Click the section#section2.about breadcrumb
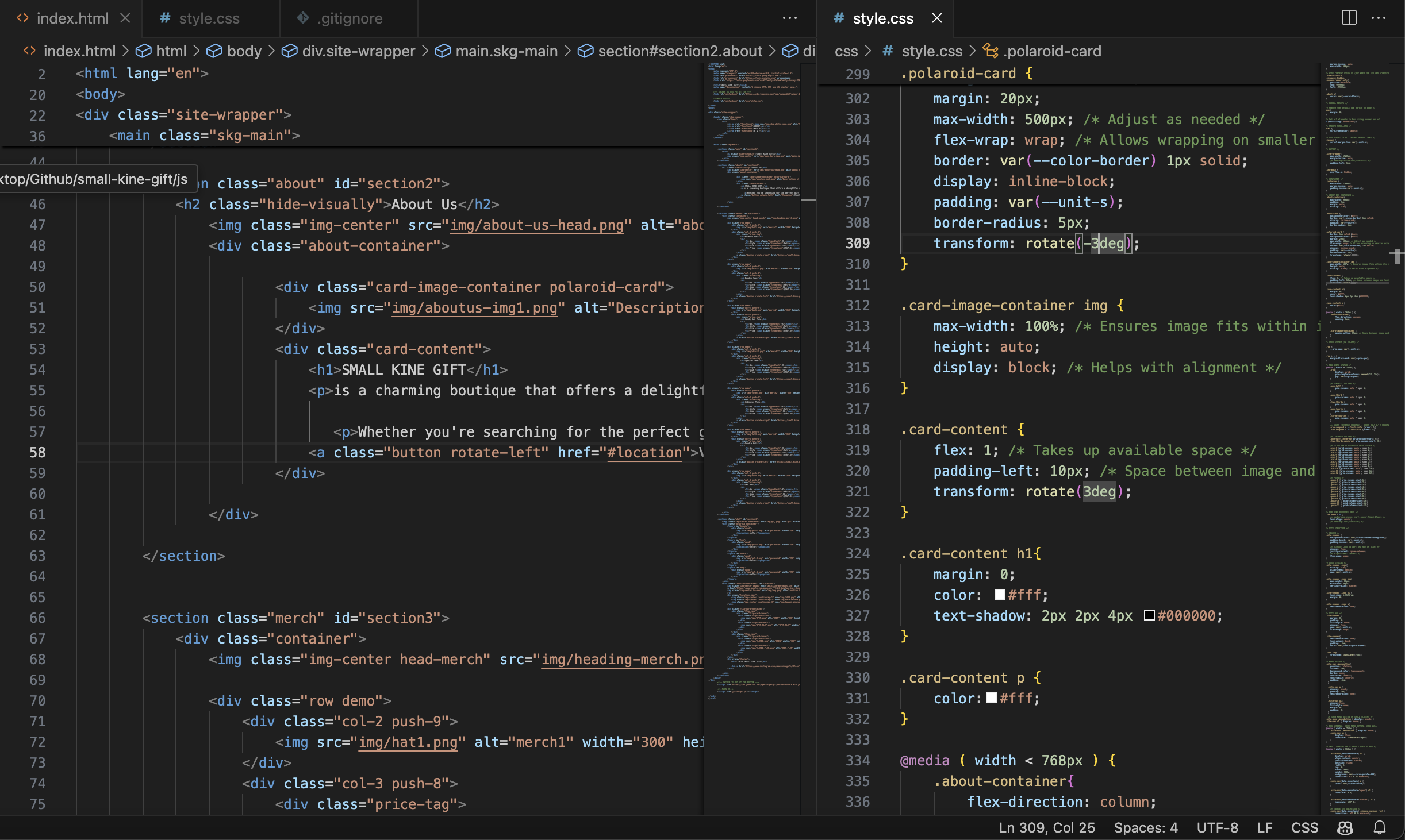The width and height of the screenshot is (1405, 840). pyautogui.click(x=680, y=51)
